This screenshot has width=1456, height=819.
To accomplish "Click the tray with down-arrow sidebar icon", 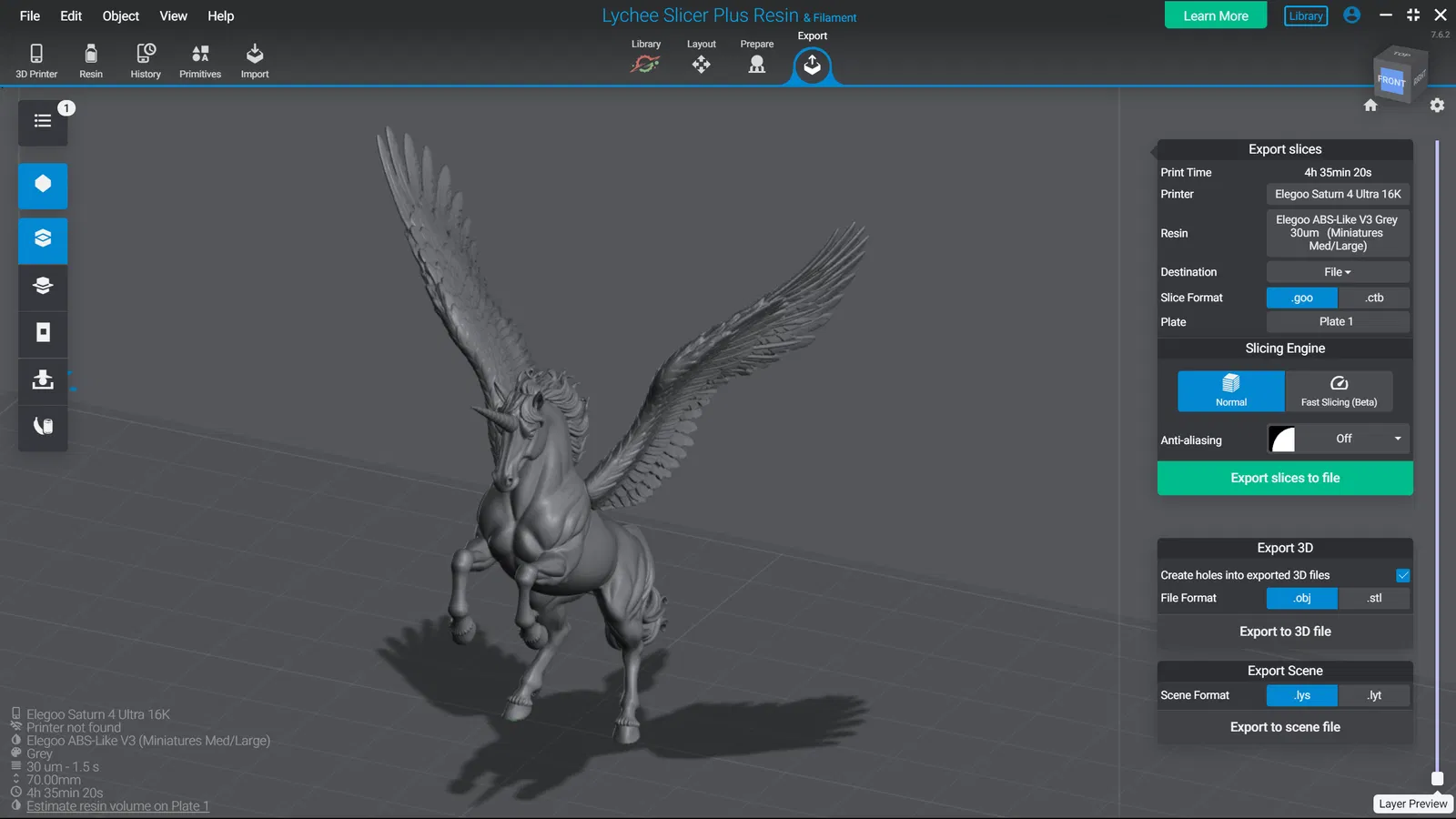I will click(x=43, y=379).
